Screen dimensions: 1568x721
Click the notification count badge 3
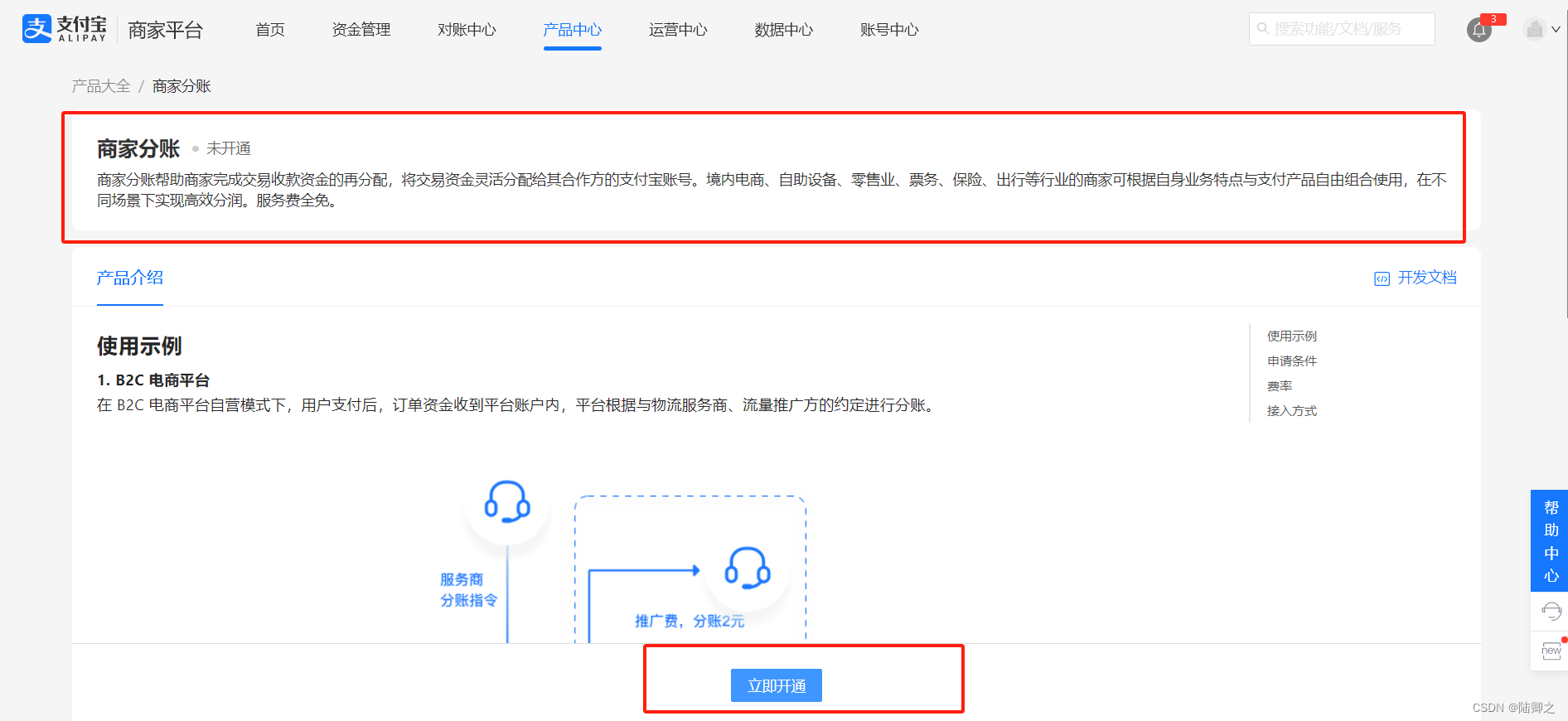(x=1493, y=19)
